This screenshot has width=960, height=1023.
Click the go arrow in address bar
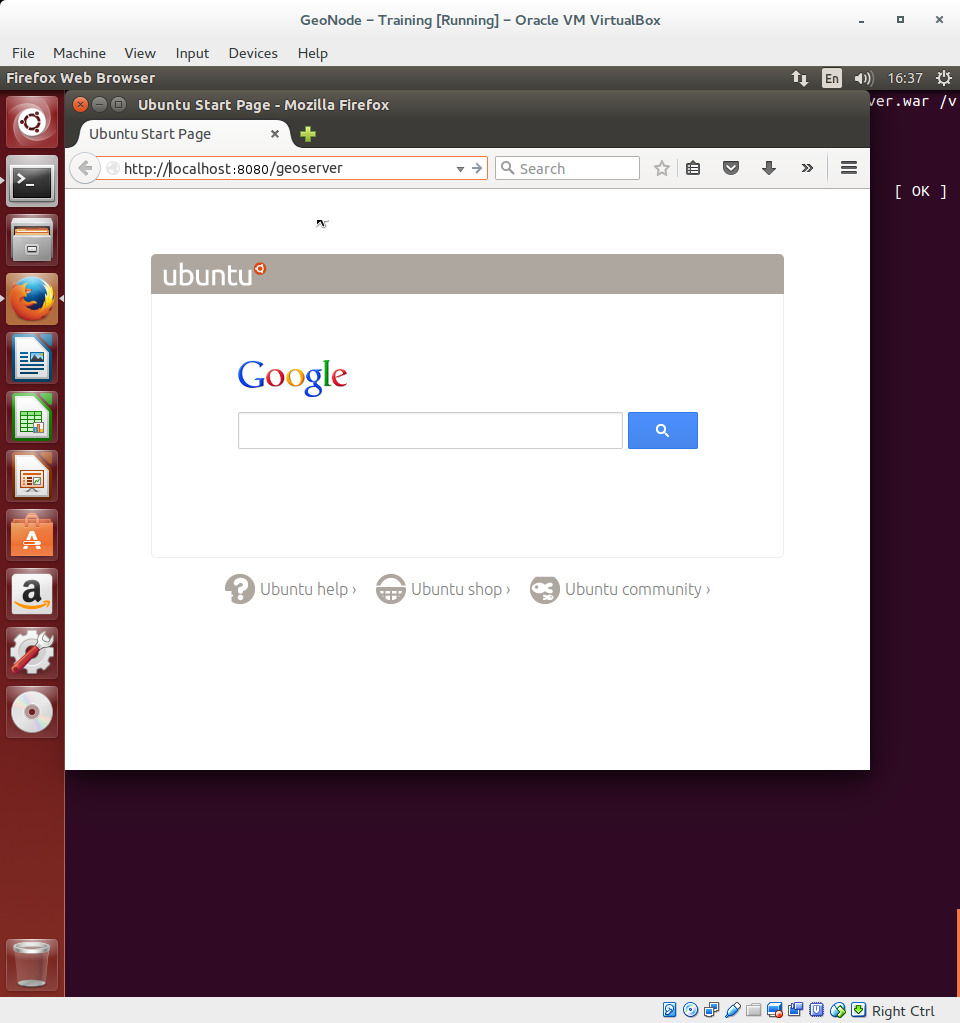pos(477,168)
